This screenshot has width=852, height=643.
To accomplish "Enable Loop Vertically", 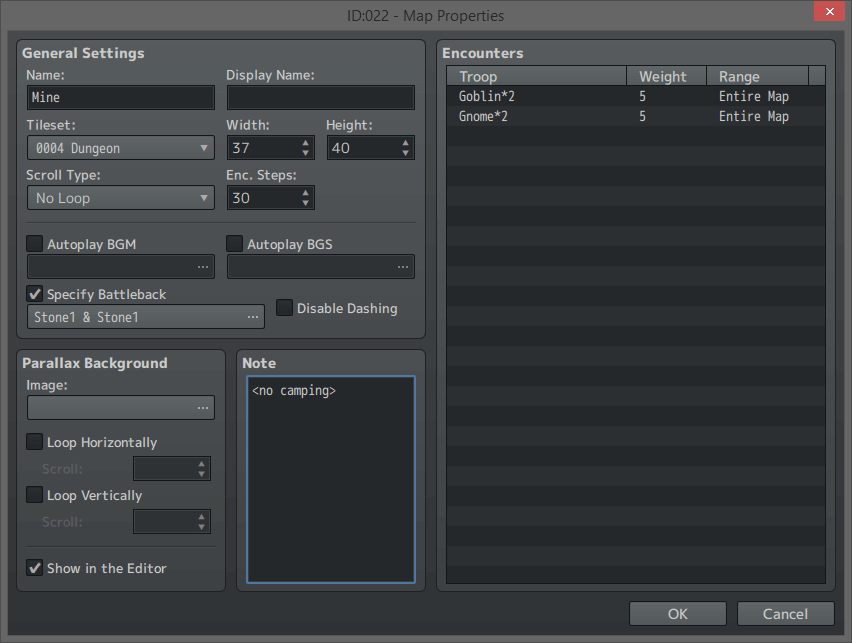I will point(35,495).
